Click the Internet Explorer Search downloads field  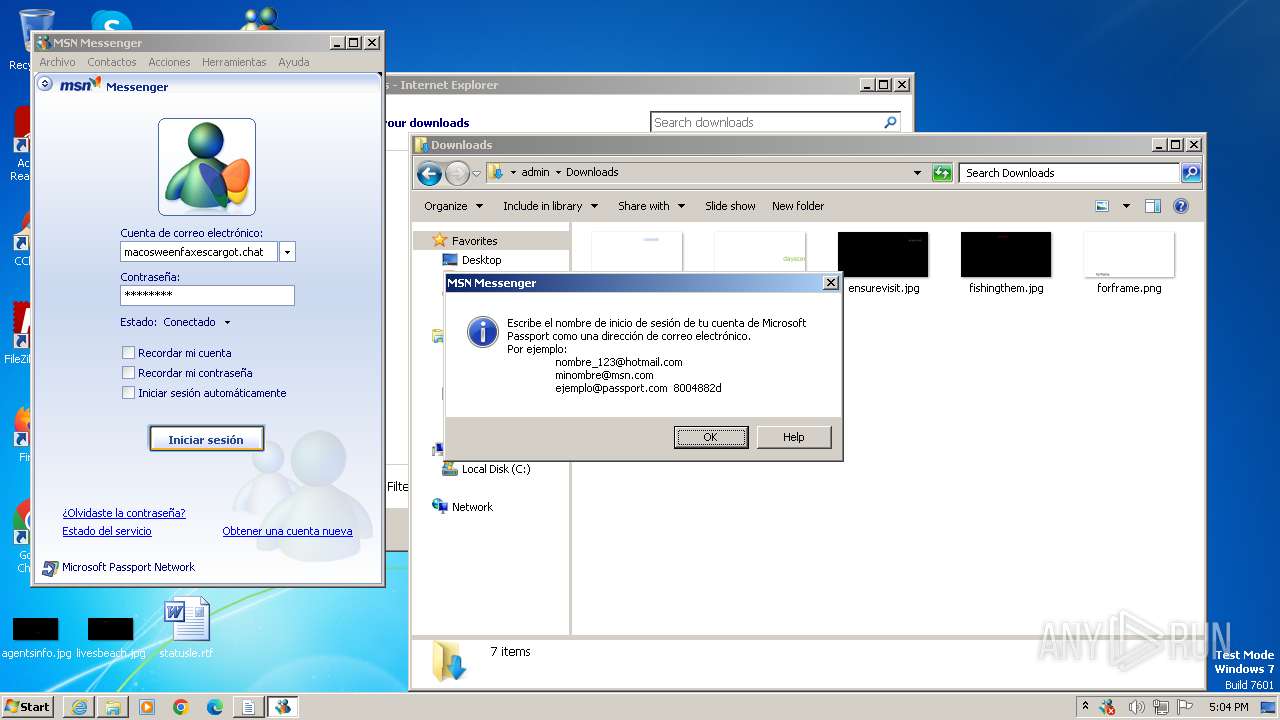[766, 122]
